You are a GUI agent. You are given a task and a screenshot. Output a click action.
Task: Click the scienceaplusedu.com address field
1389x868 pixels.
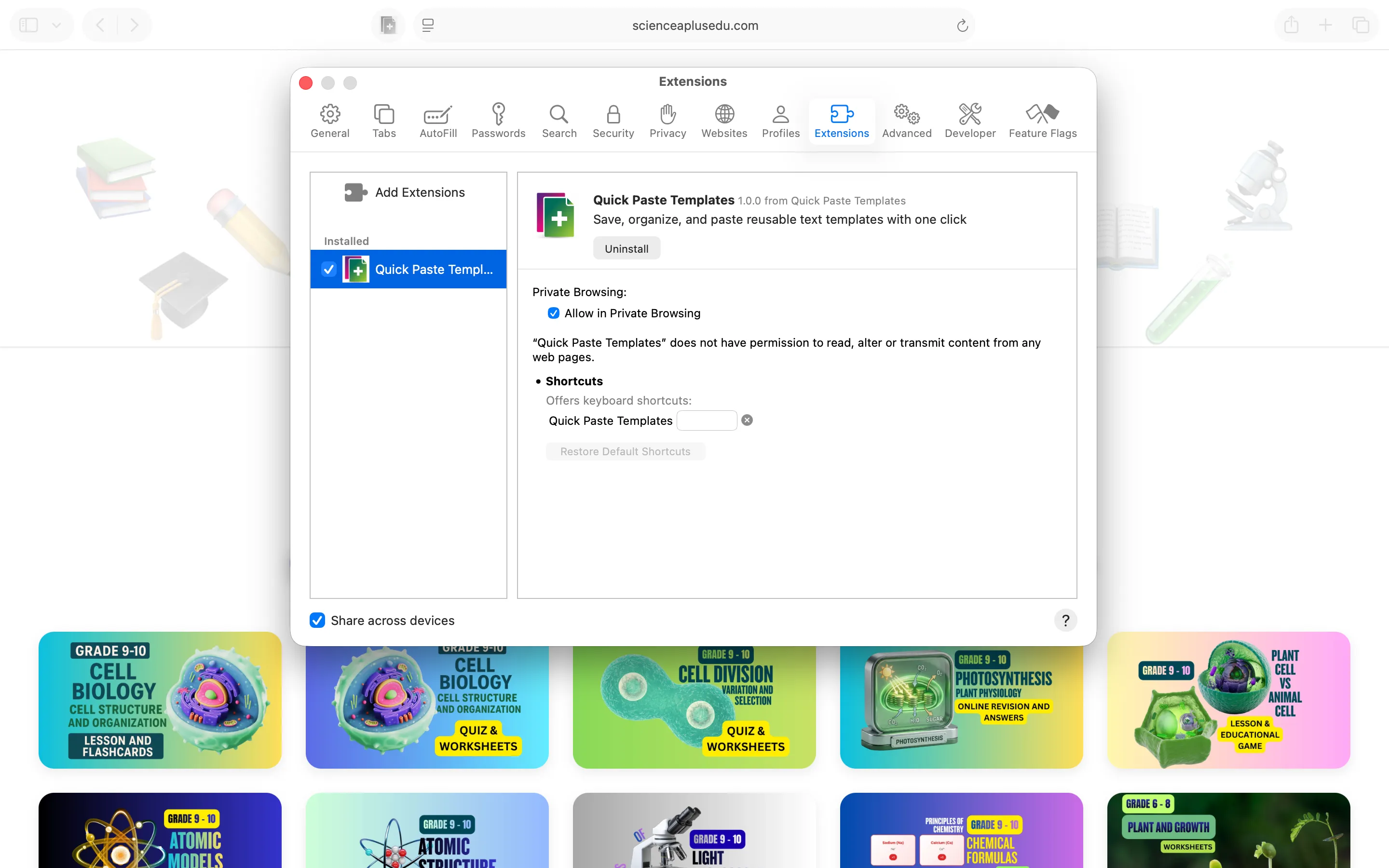(x=694, y=25)
